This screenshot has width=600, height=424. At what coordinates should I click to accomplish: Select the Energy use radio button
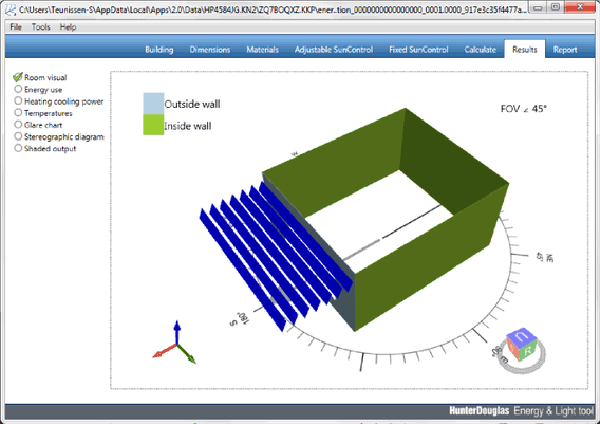(18, 89)
